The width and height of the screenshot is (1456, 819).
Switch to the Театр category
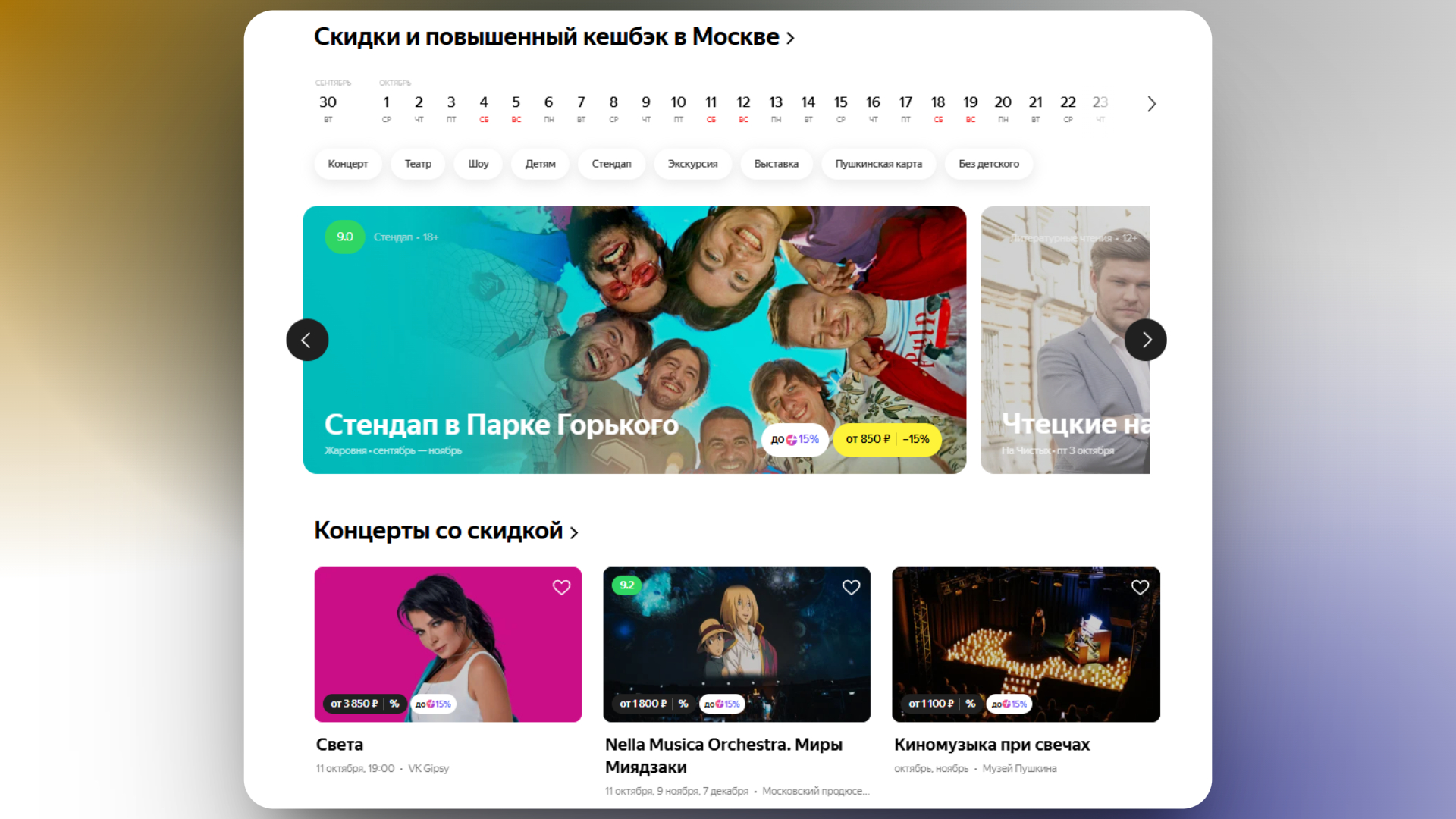coord(417,164)
